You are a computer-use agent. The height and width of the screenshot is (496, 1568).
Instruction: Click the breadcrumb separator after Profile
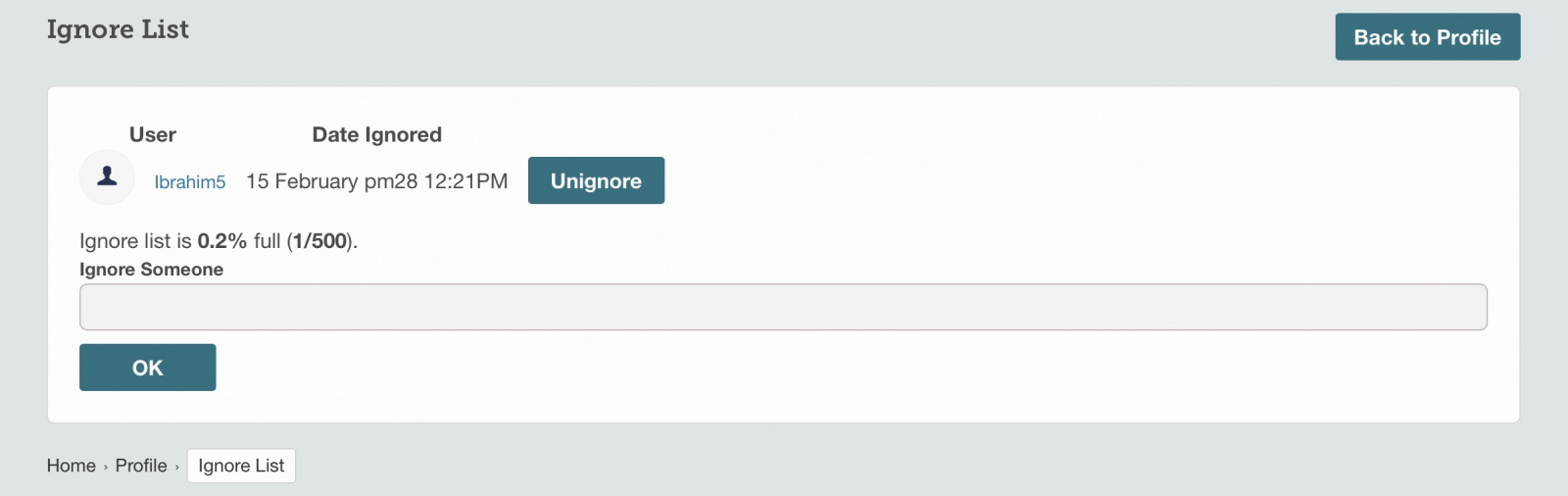[x=177, y=468]
